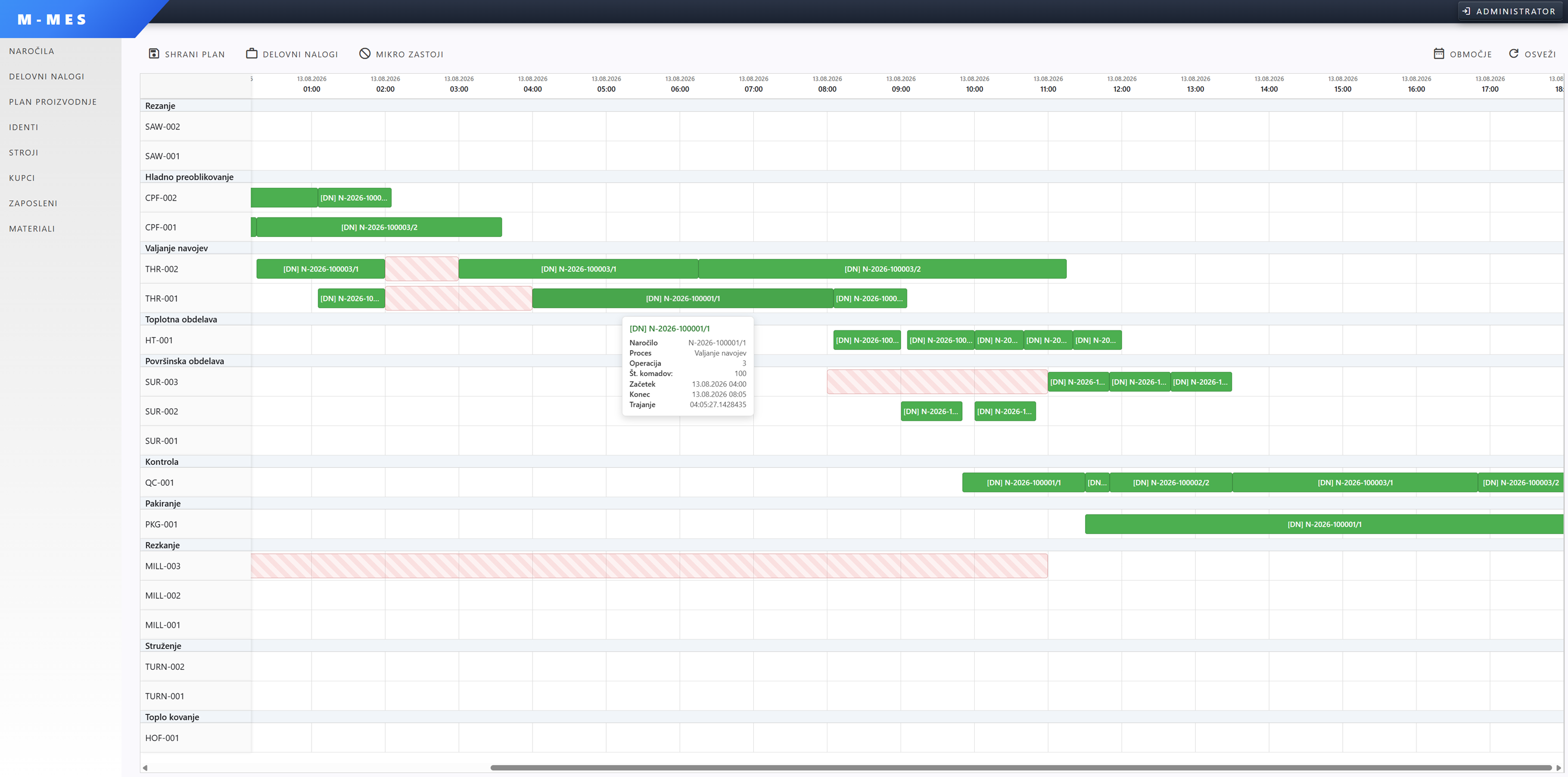Click the Mikro Zastoji toolbar button label
This screenshot has height=777, width=1568.
click(x=410, y=54)
